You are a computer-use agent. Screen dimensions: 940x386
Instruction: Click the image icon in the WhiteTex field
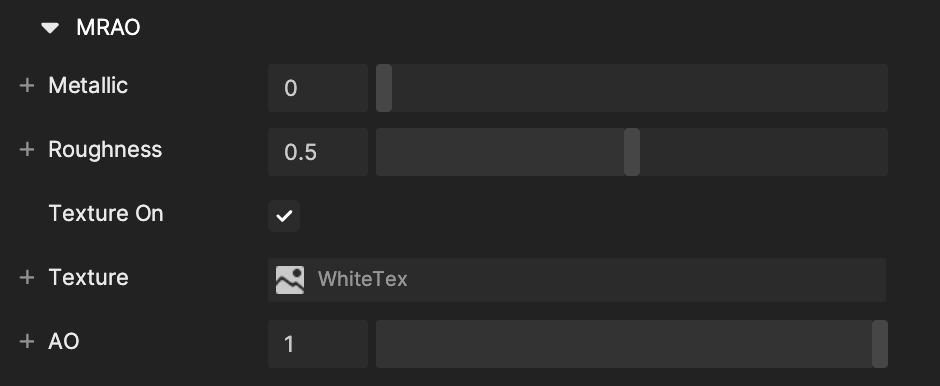tap(290, 280)
